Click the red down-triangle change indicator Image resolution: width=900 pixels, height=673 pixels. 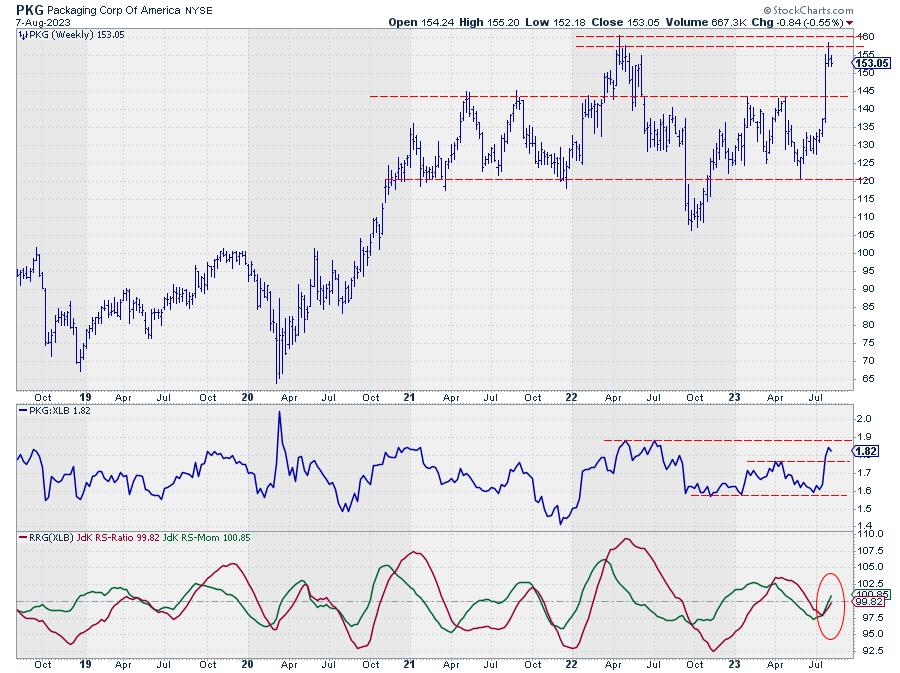click(x=849, y=23)
